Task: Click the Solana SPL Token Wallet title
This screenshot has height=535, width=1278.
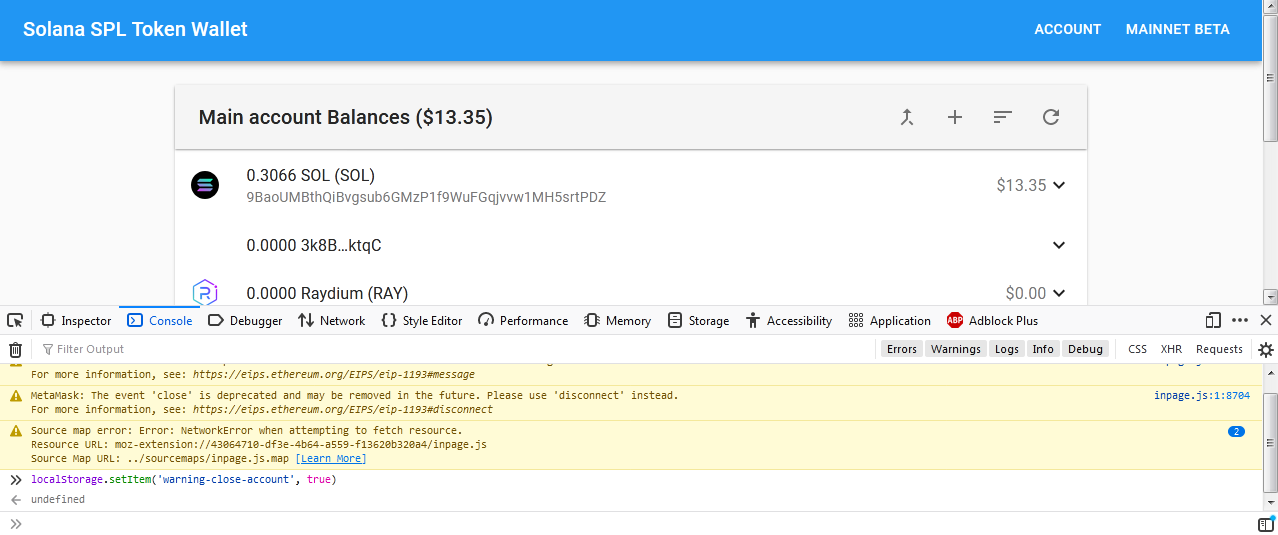Action: point(136,29)
